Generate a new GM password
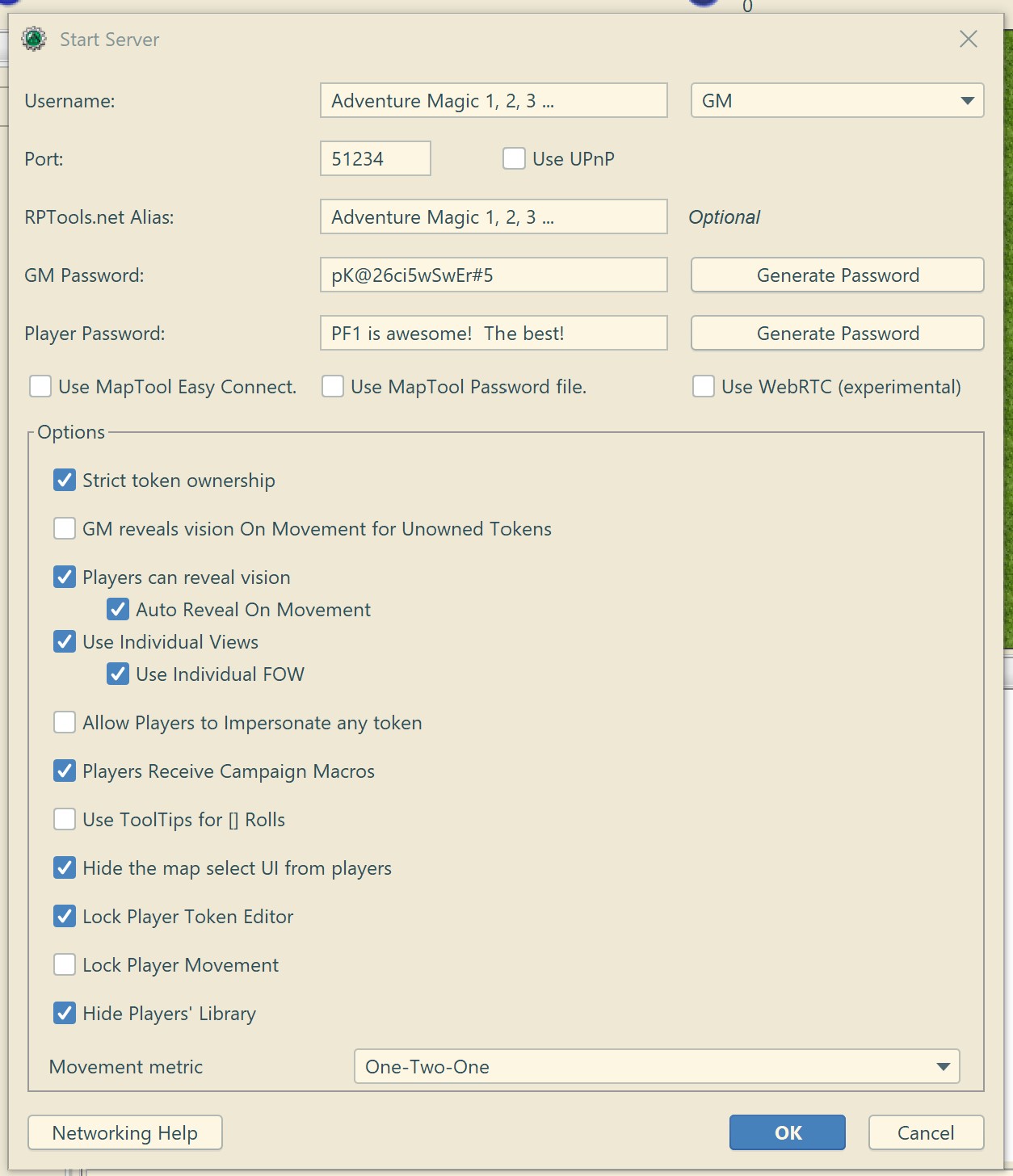 [837, 275]
